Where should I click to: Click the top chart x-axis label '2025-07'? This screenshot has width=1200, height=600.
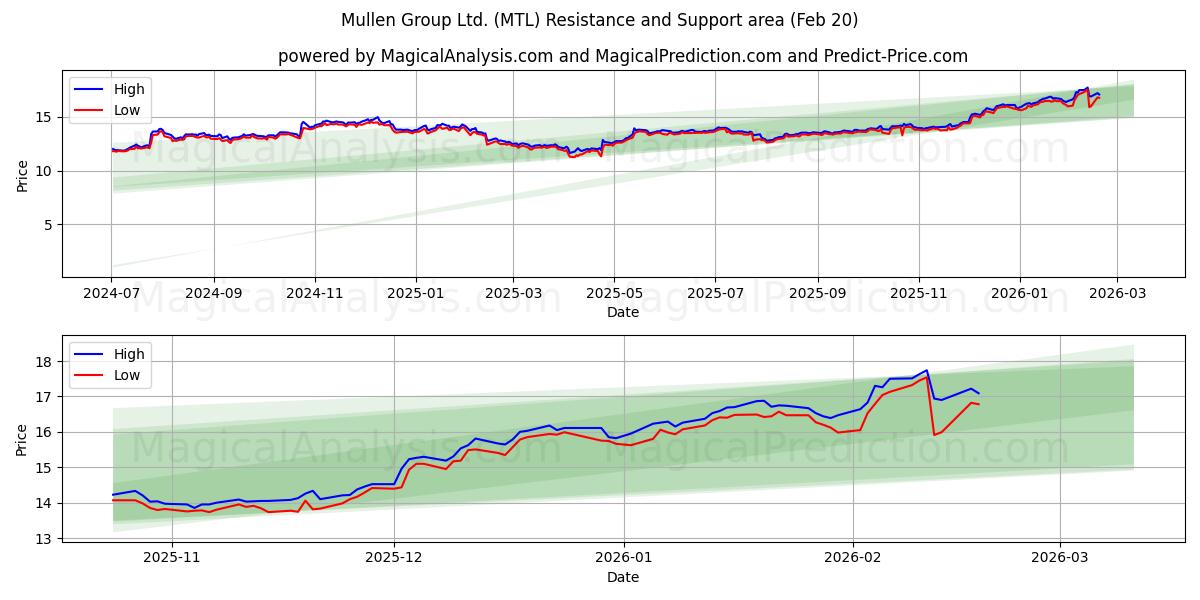coord(715,295)
